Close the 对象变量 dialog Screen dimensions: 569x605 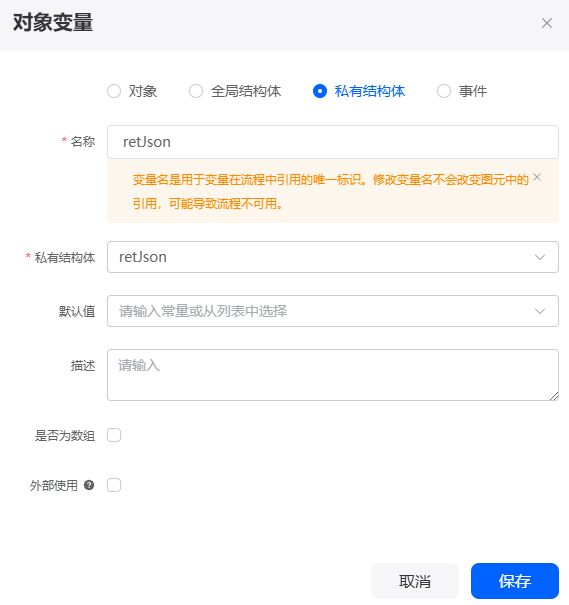[x=547, y=23]
